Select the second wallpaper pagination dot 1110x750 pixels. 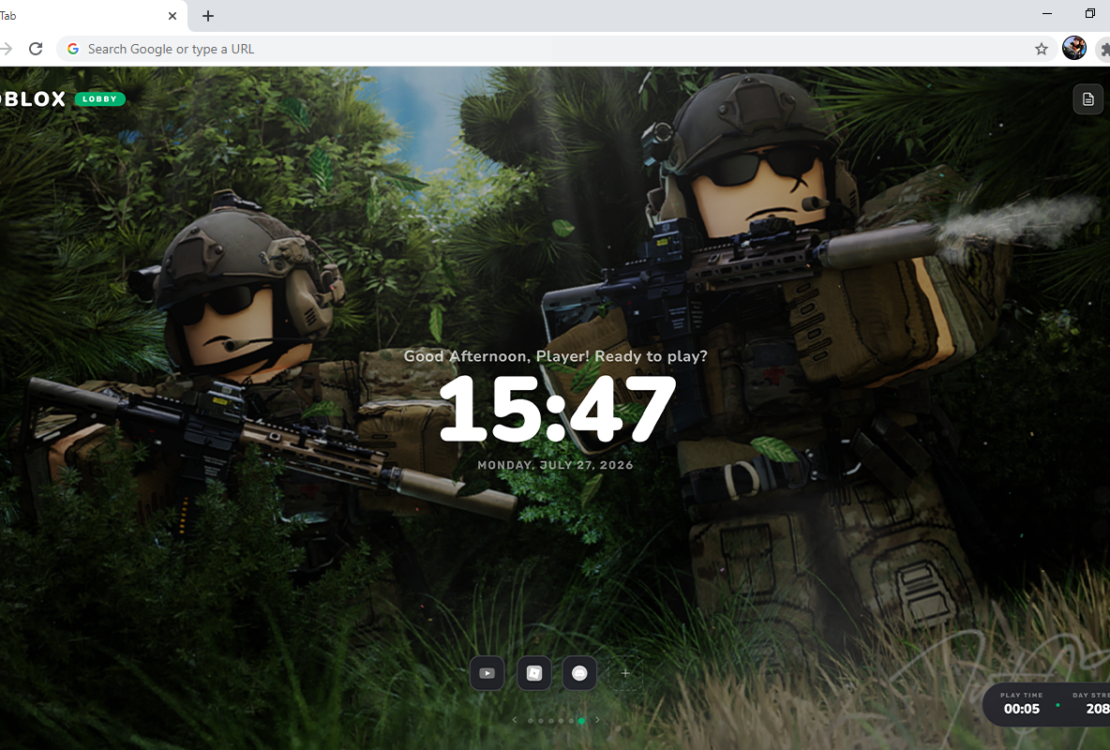[x=541, y=721]
